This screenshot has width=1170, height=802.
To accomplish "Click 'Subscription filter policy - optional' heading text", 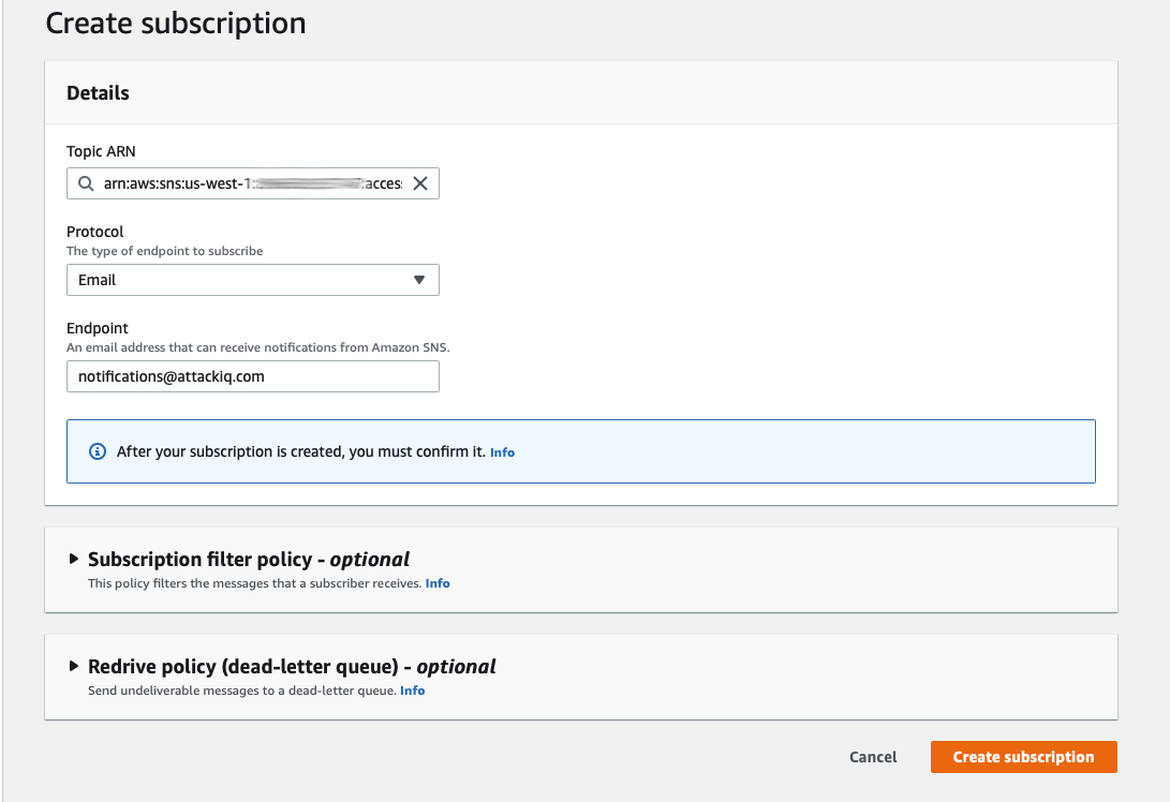I will tap(248, 559).
